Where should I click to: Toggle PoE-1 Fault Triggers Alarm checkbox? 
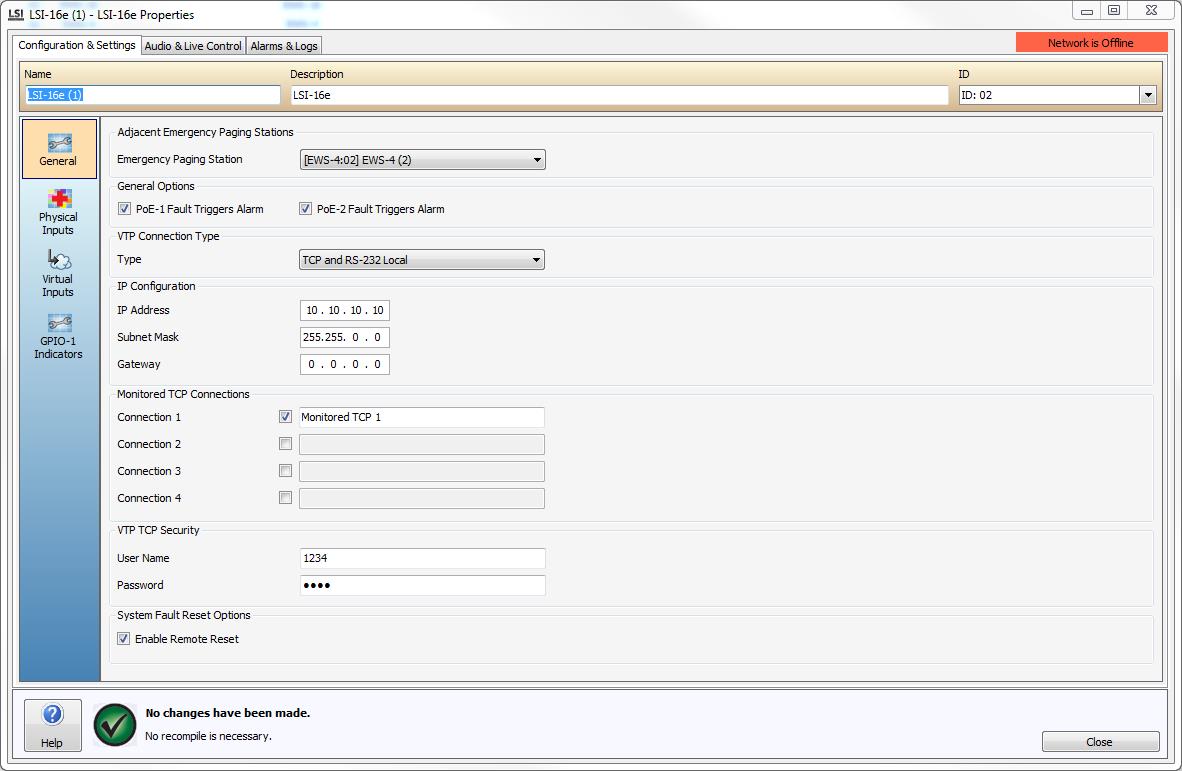click(x=124, y=209)
